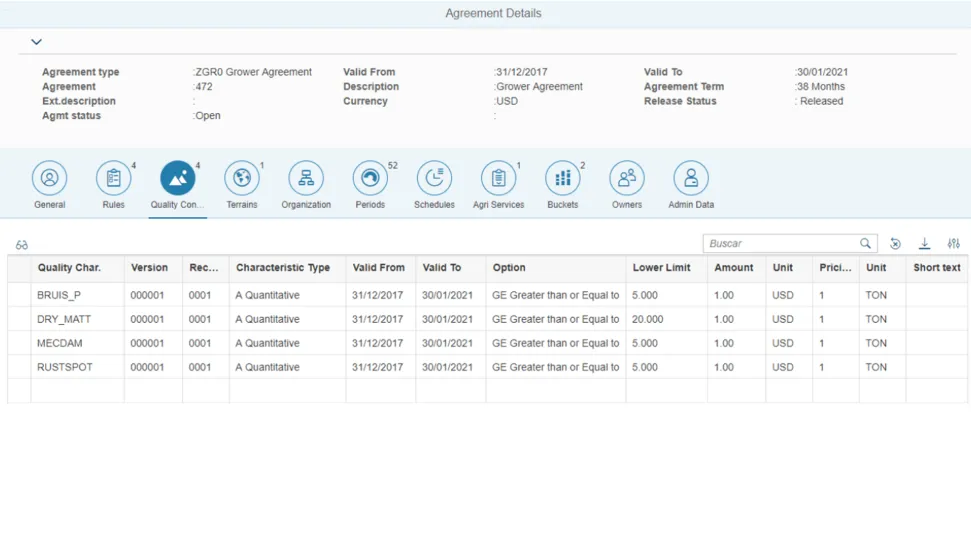Open the Buckets chart icon
This screenshot has width=971, height=545.
tap(562, 179)
